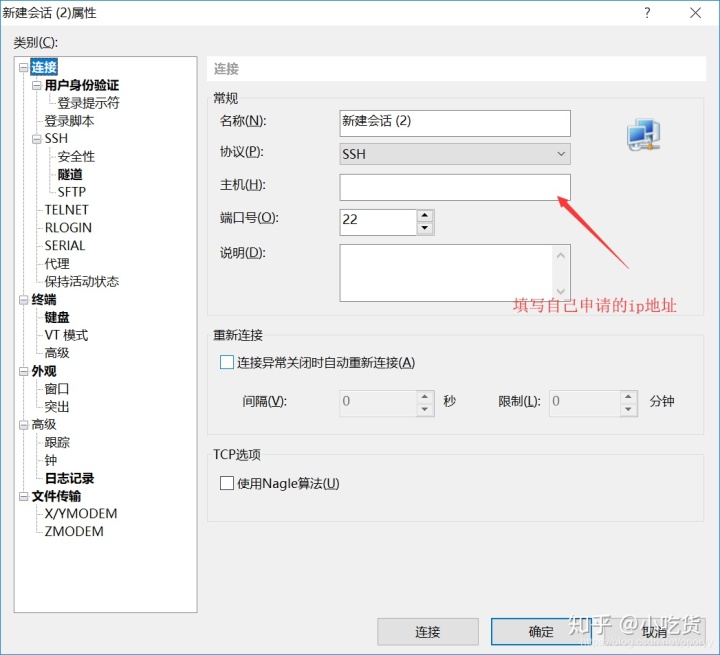Enable auto reconnect on abnormal close checkbox
720x655 pixels.
(227, 362)
